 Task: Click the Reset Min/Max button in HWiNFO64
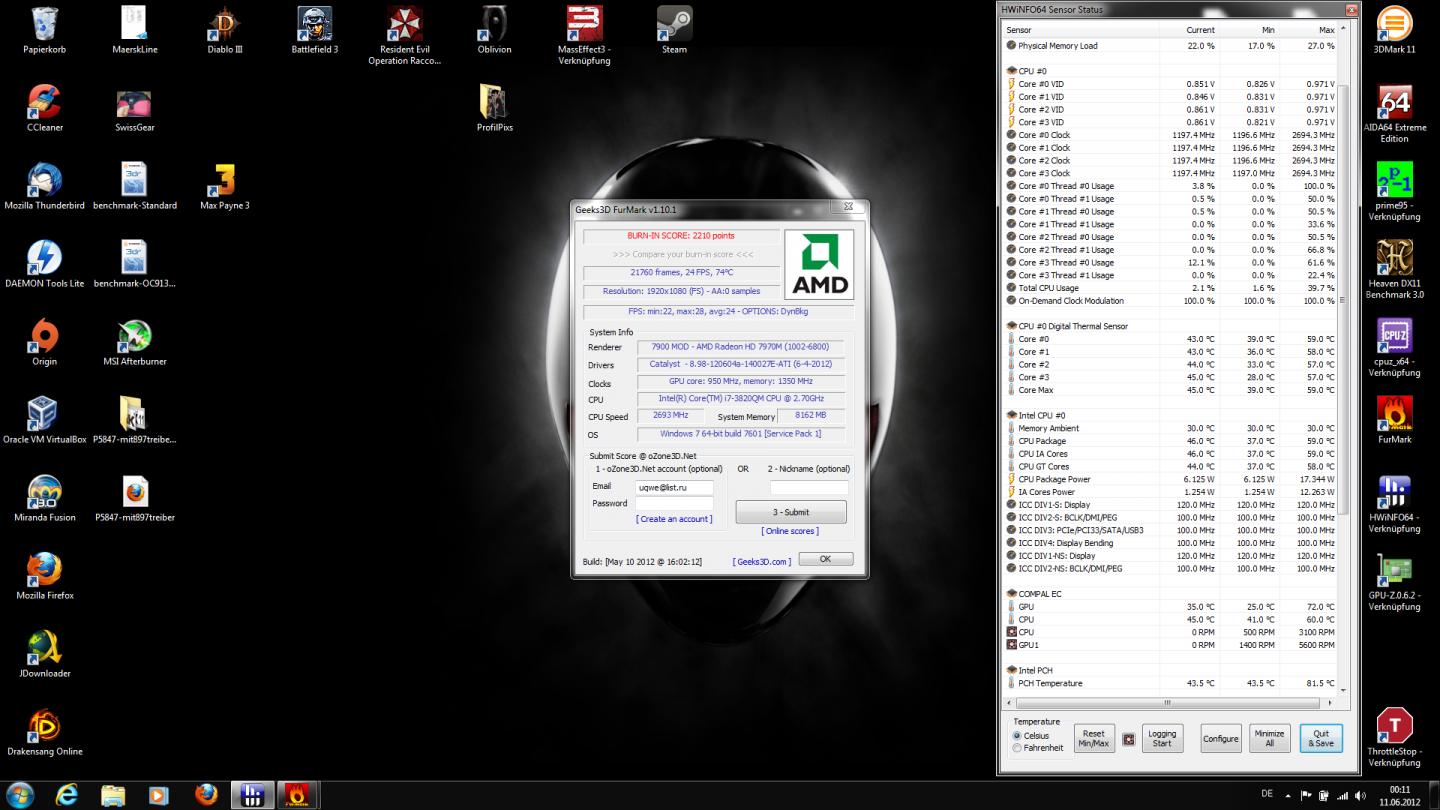click(x=1094, y=739)
